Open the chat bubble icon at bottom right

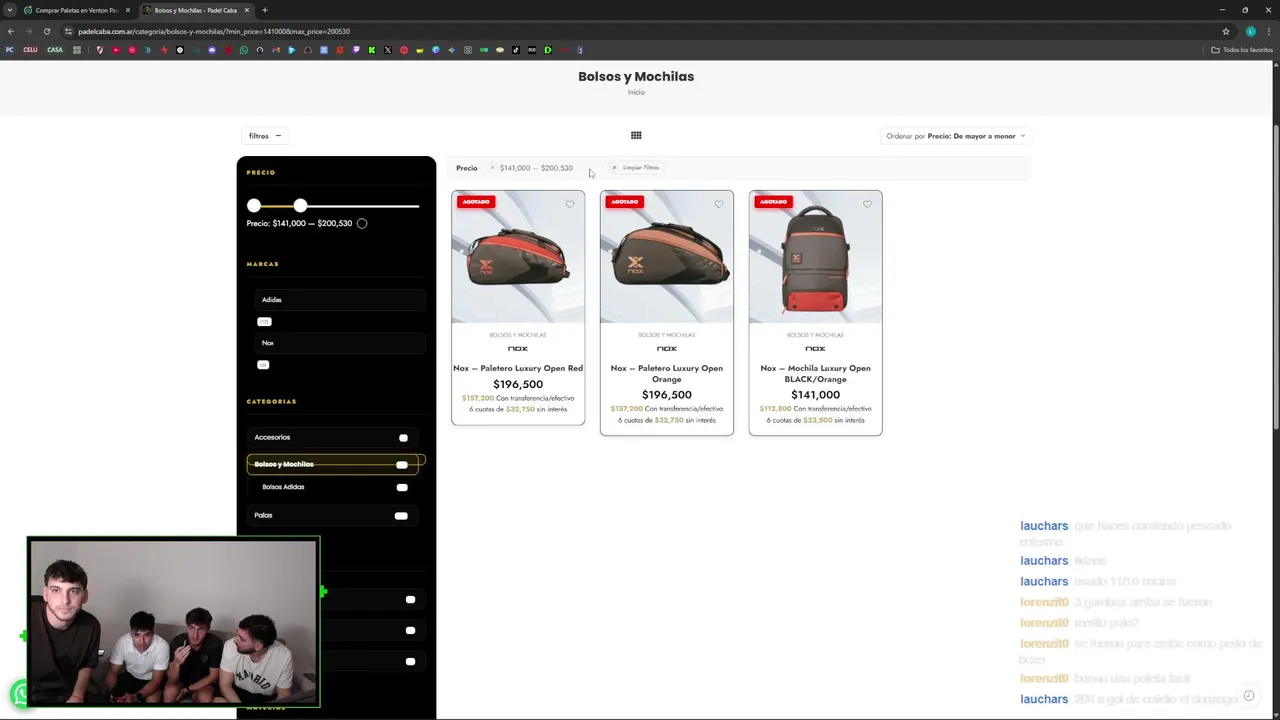click(x=1248, y=696)
